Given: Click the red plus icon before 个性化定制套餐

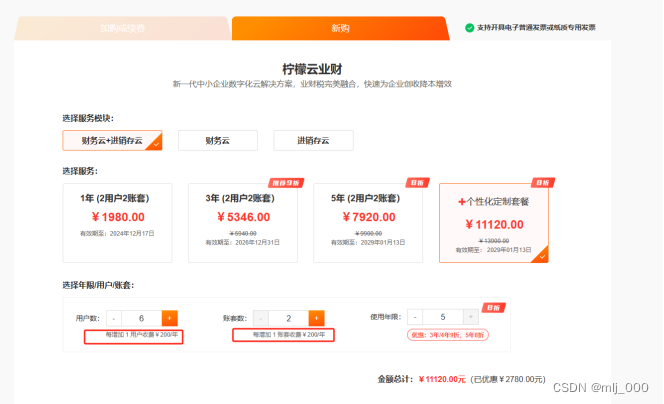Looking at the screenshot, I should tap(462, 202).
